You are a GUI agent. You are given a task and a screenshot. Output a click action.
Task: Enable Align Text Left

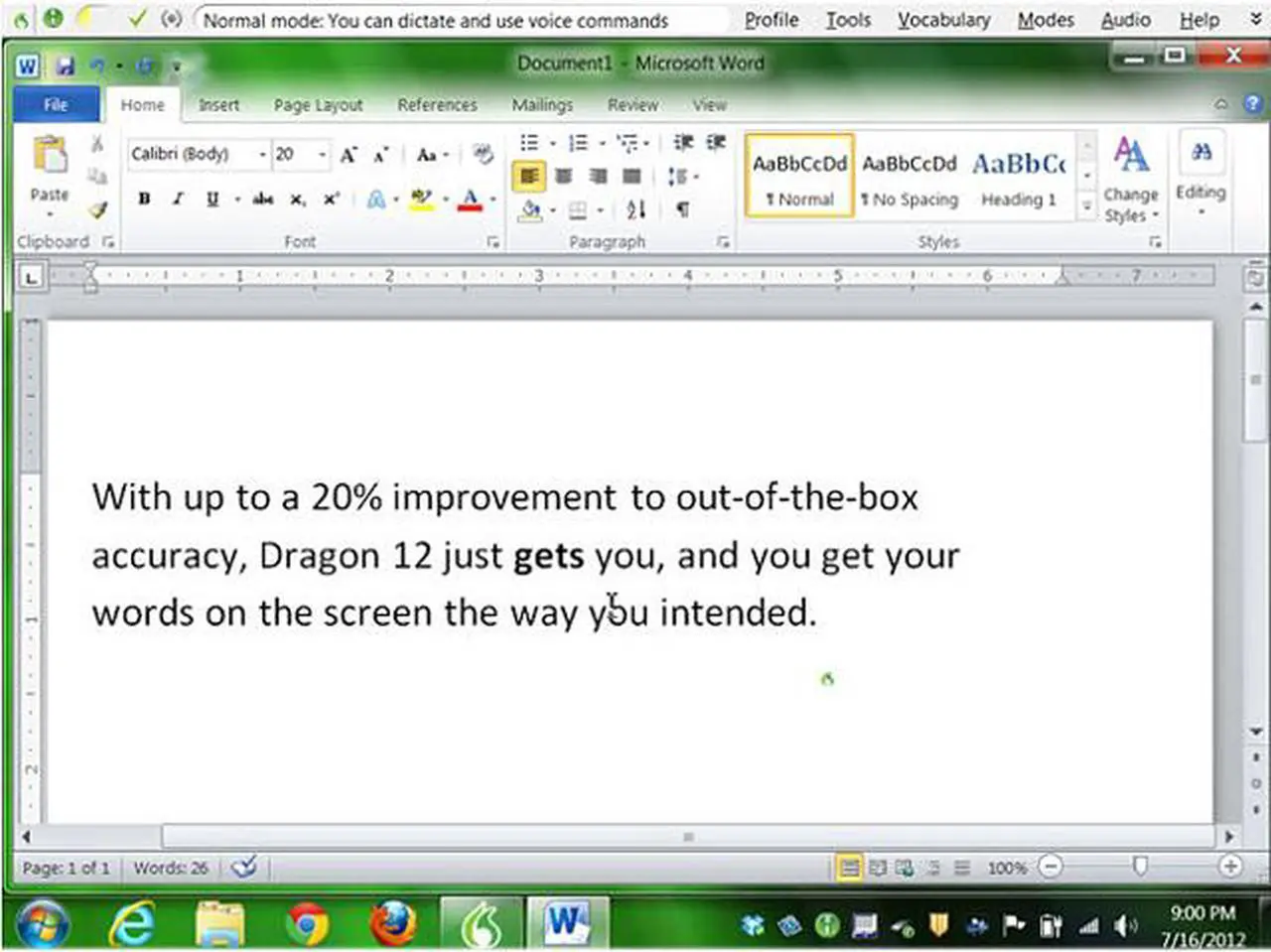point(529,177)
